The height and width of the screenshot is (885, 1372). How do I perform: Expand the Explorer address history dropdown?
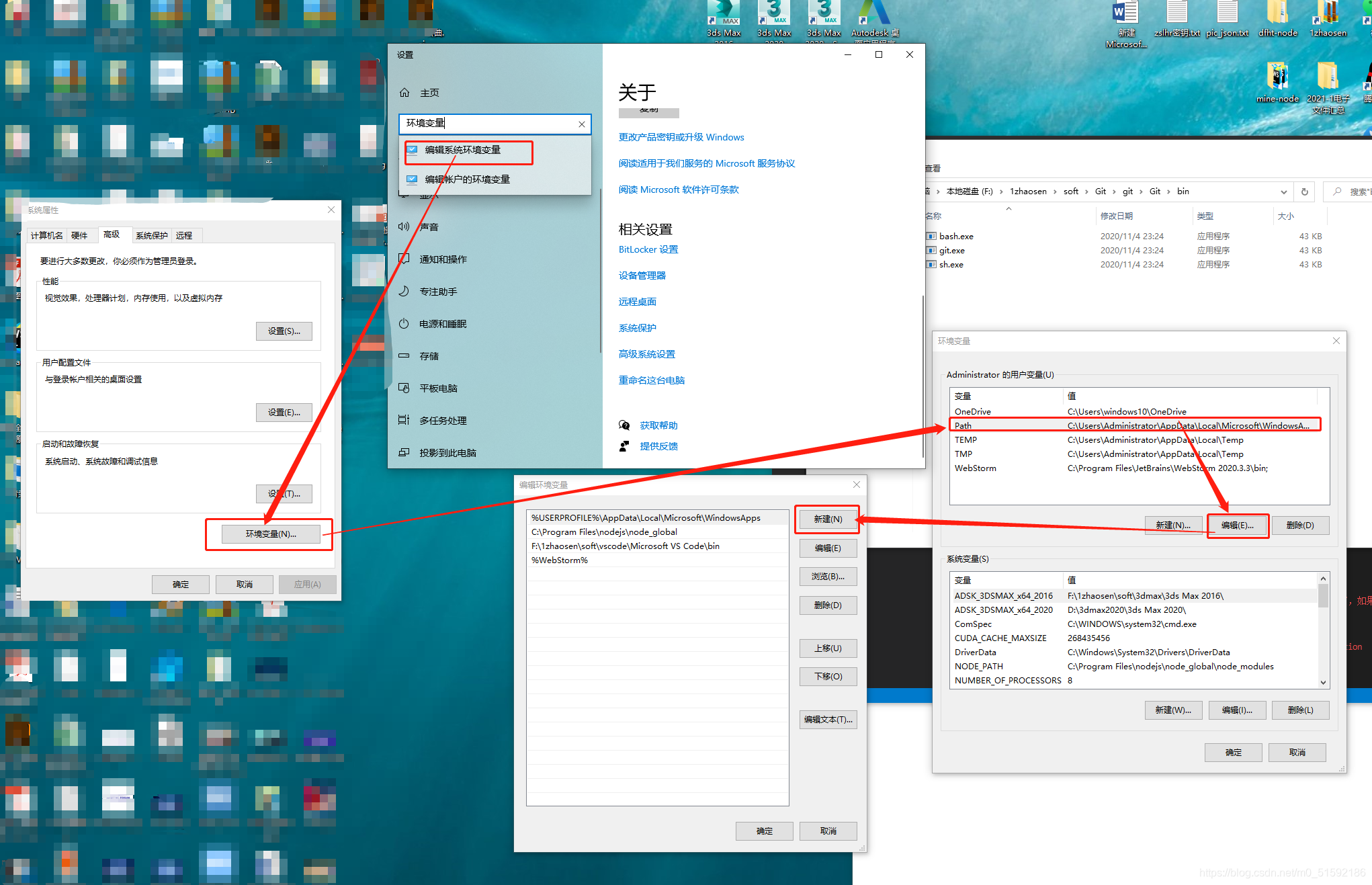(x=1283, y=192)
